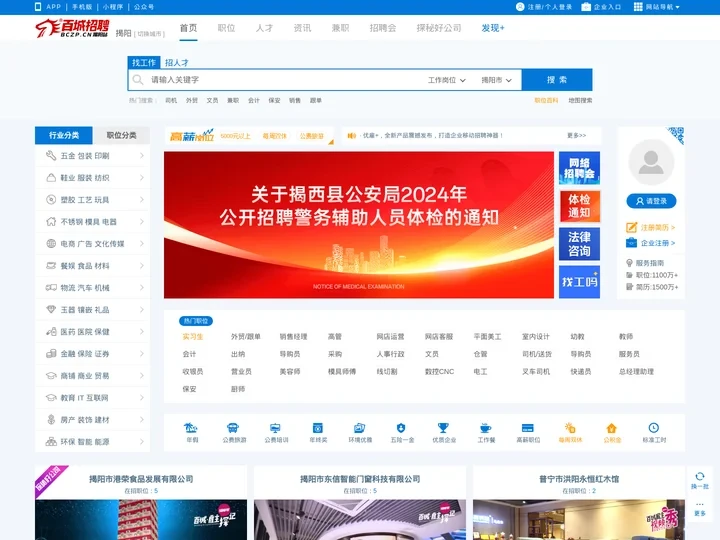
Task: Pick the 五险一金 shield icon
Action: click(401, 428)
